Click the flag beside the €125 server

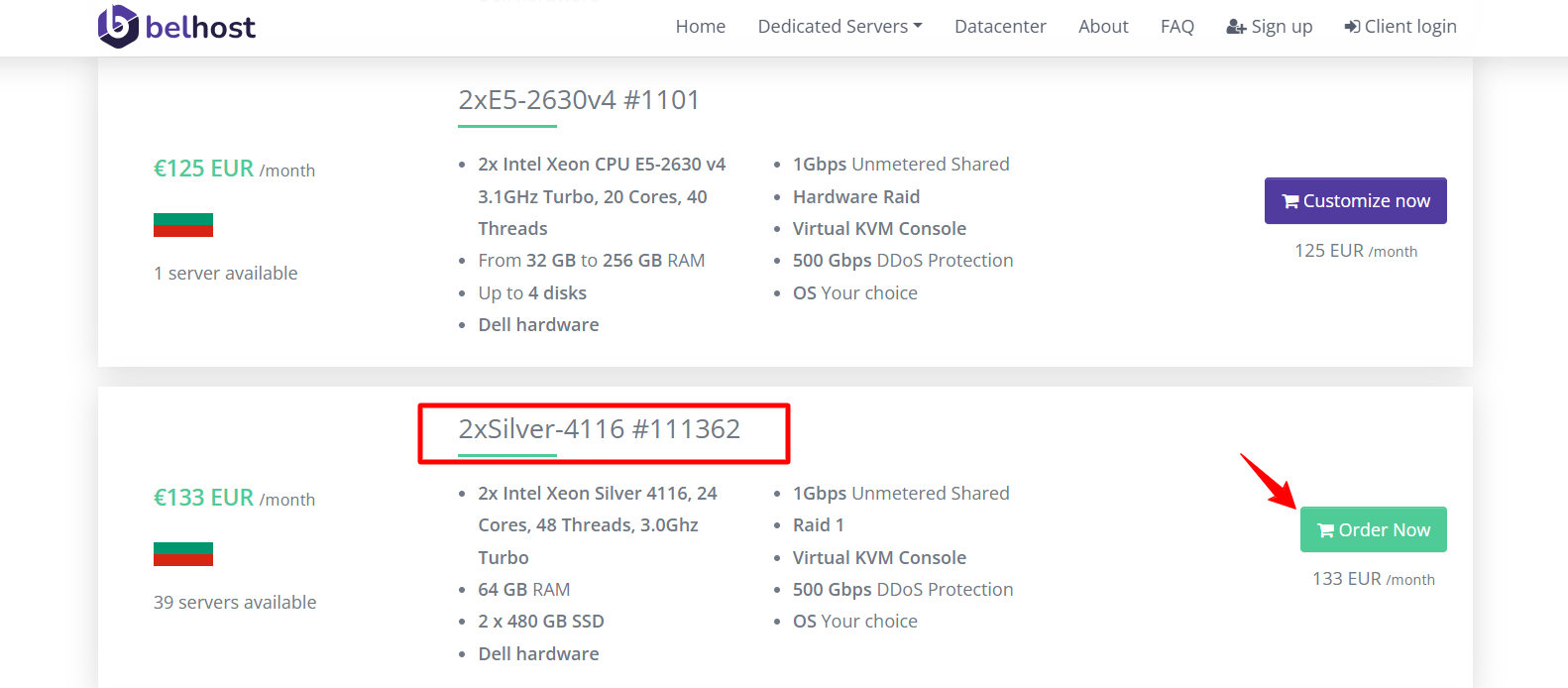click(x=183, y=225)
